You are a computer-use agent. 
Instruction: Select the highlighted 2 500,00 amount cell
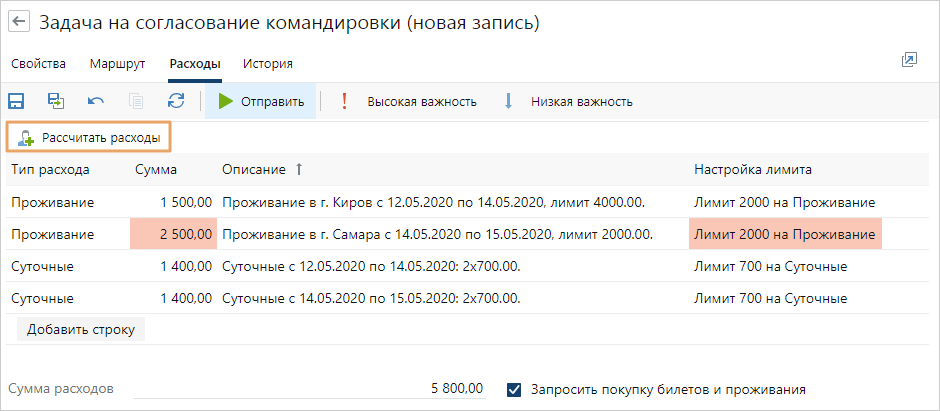coord(173,234)
